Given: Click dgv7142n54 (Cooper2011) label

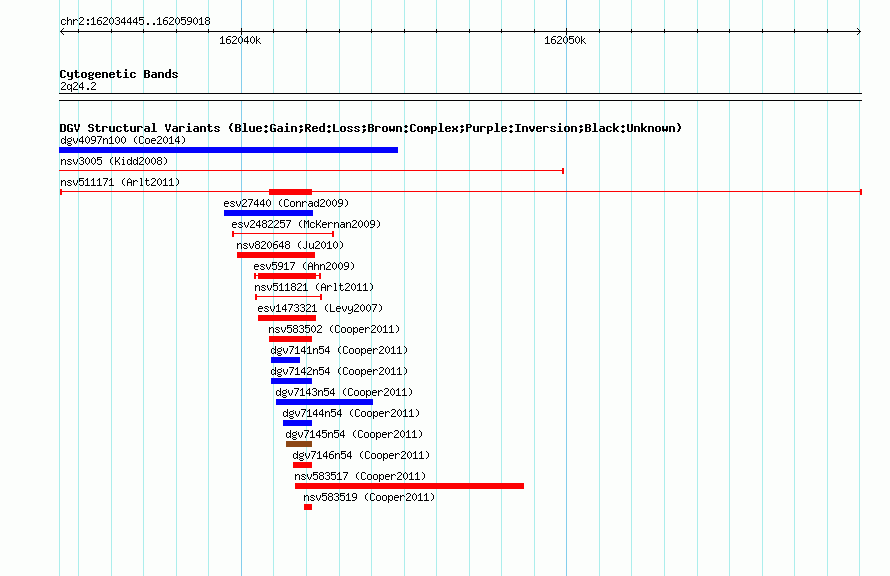Looking at the screenshot, I should click(x=339, y=371).
